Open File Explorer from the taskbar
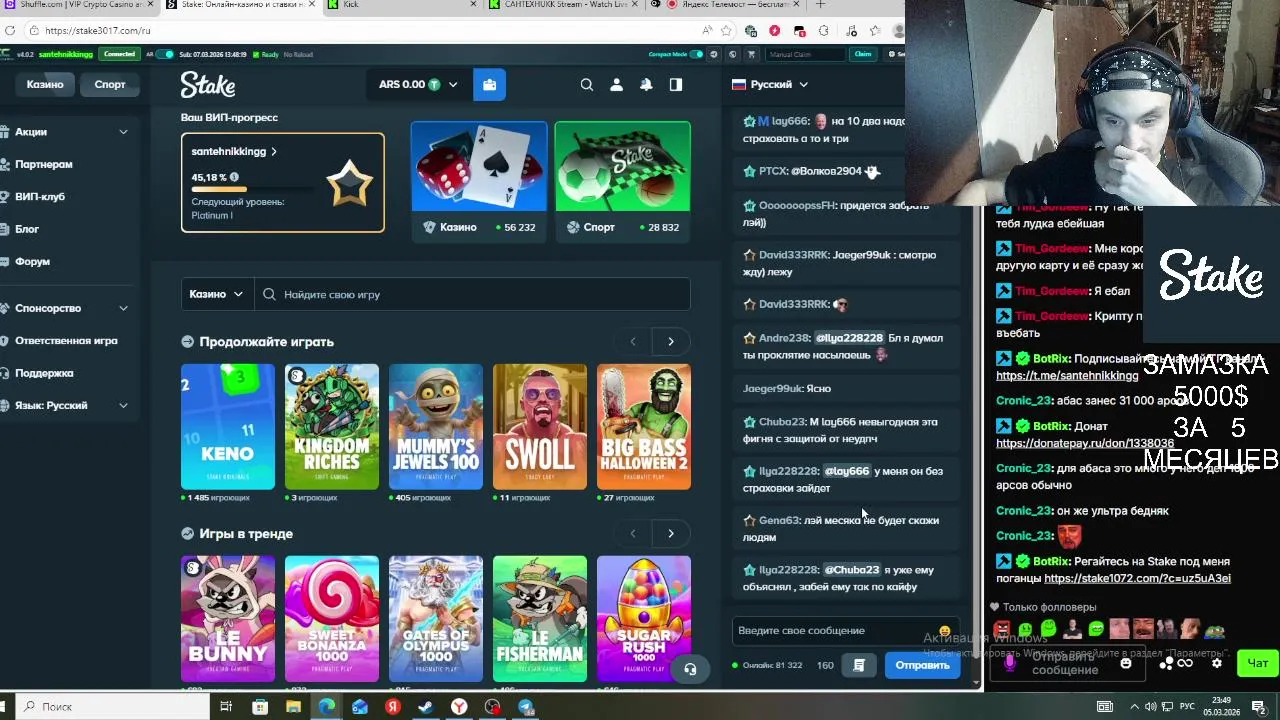Screen dimensions: 1280x720 pyautogui.click(x=293, y=707)
